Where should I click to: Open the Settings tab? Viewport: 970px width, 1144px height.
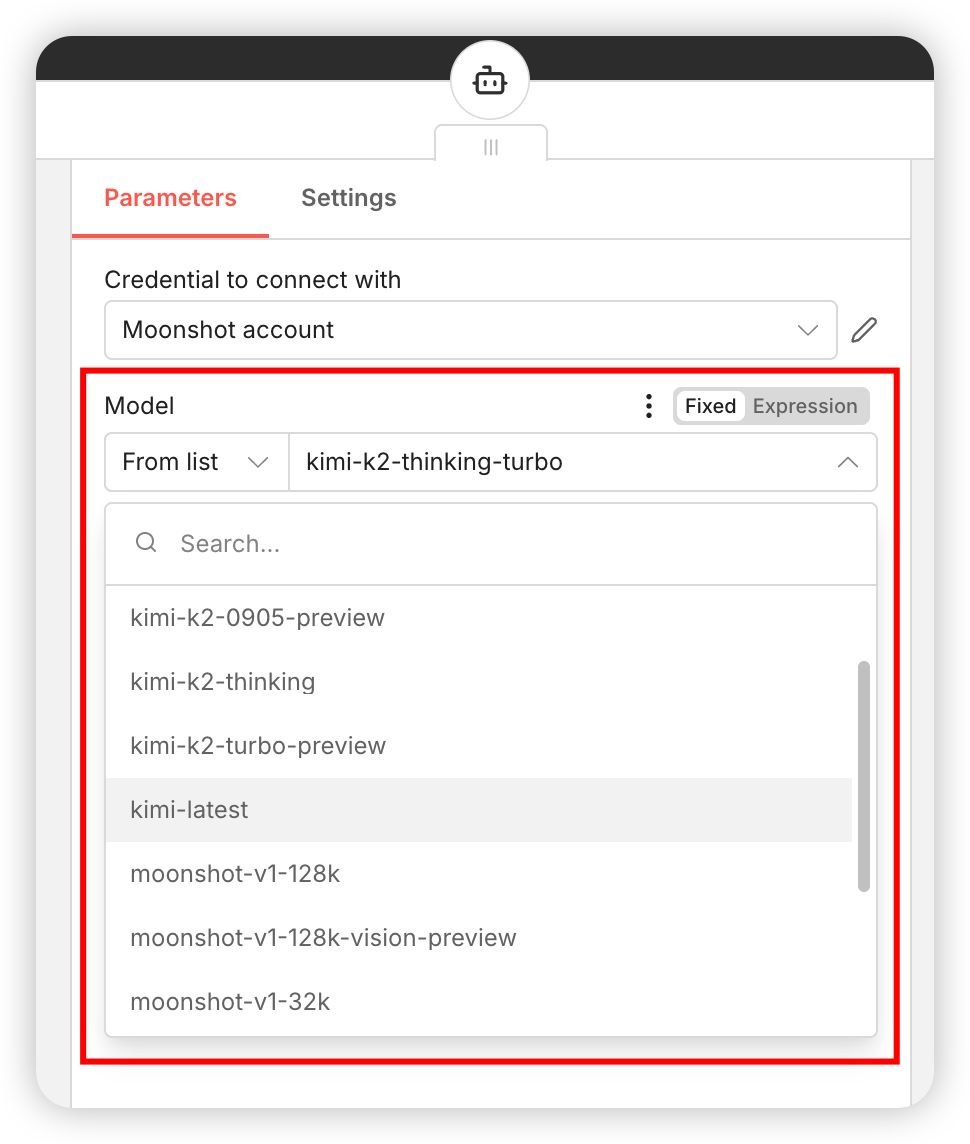coord(348,198)
